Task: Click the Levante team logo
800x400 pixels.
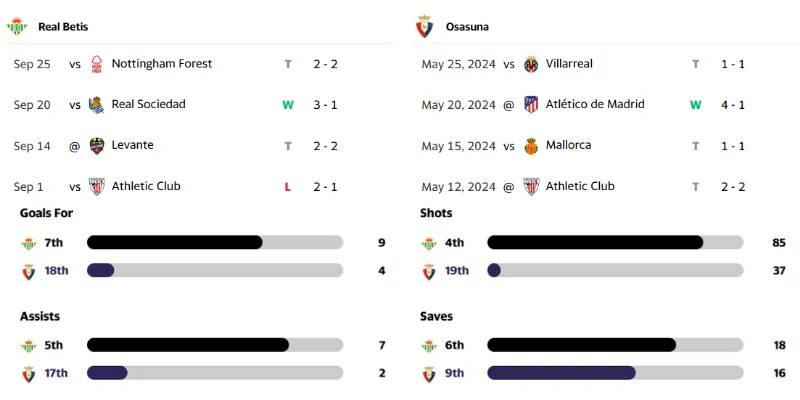Action: point(97,146)
